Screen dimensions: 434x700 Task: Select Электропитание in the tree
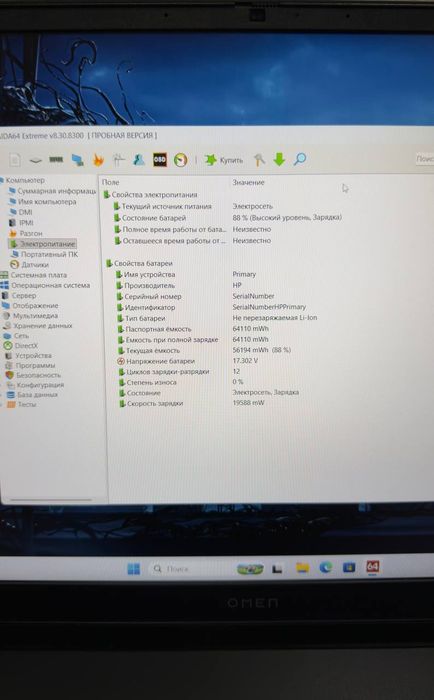coord(43,244)
